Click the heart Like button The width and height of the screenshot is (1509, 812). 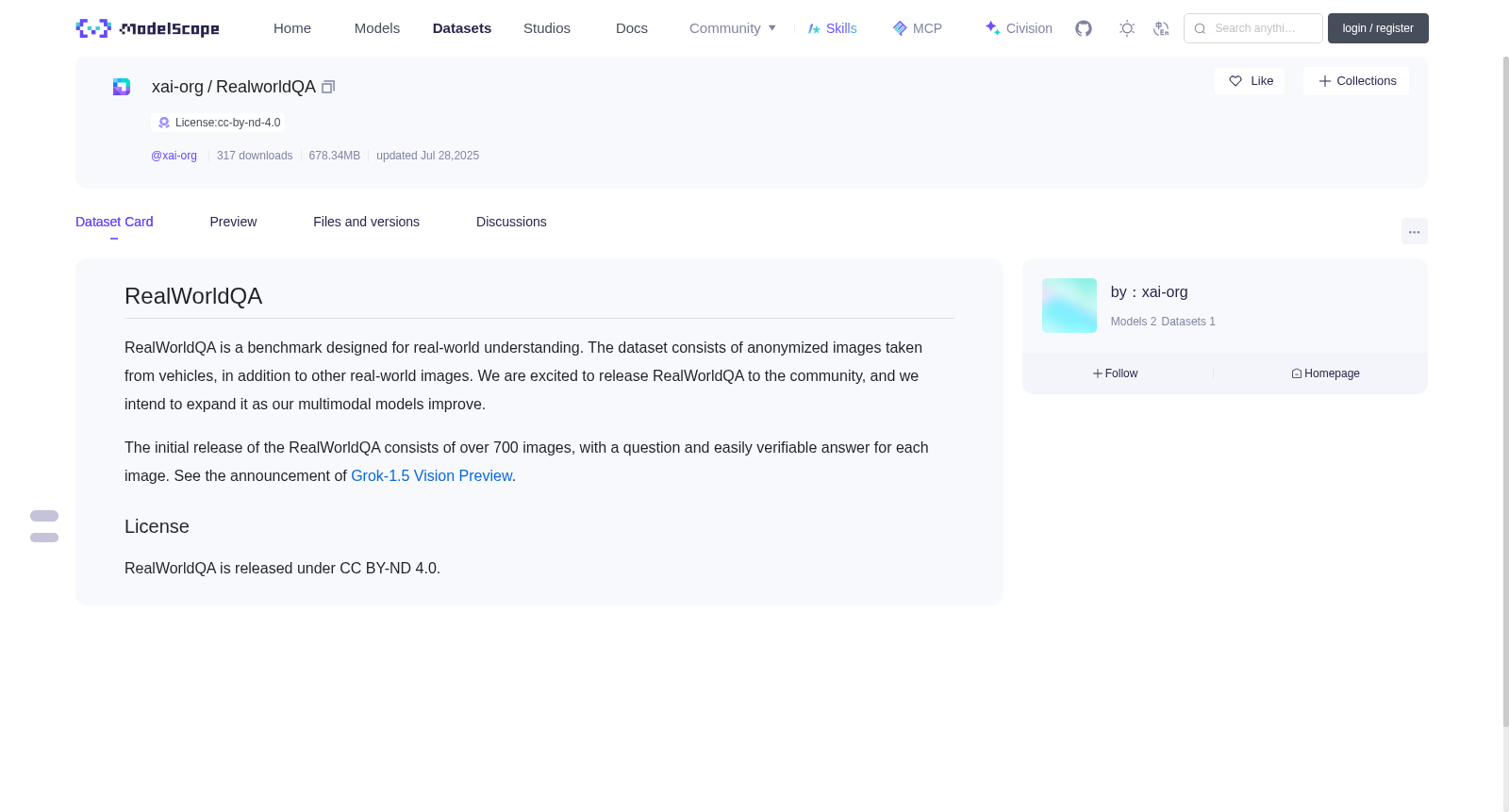coord(1250,81)
